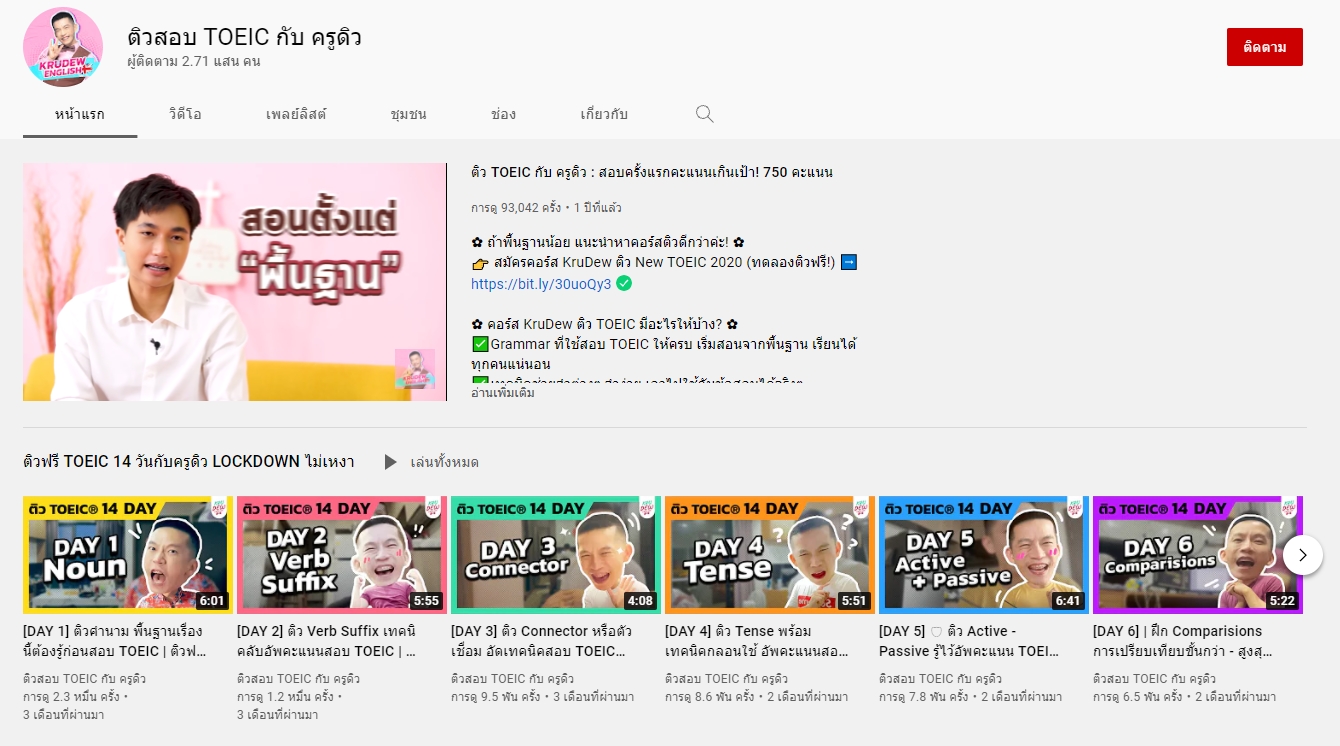The width and height of the screenshot is (1340, 746).
Task: Click the [DAY 5] Active-Passive title
Action: point(969,641)
